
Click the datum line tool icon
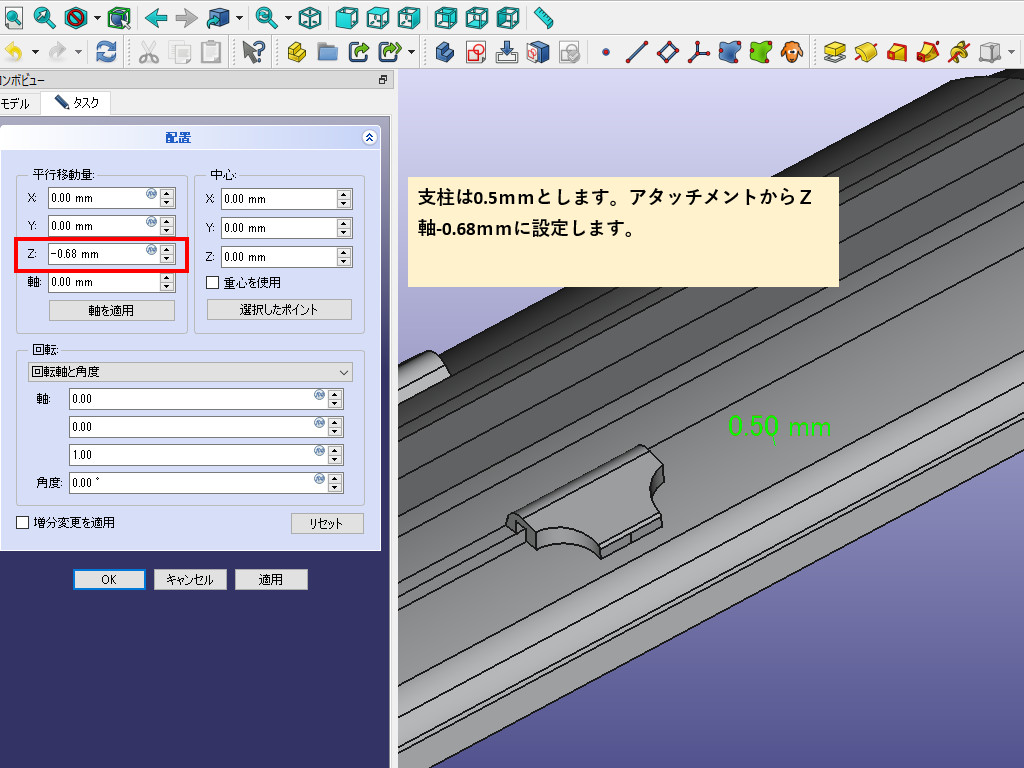click(637, 52)
